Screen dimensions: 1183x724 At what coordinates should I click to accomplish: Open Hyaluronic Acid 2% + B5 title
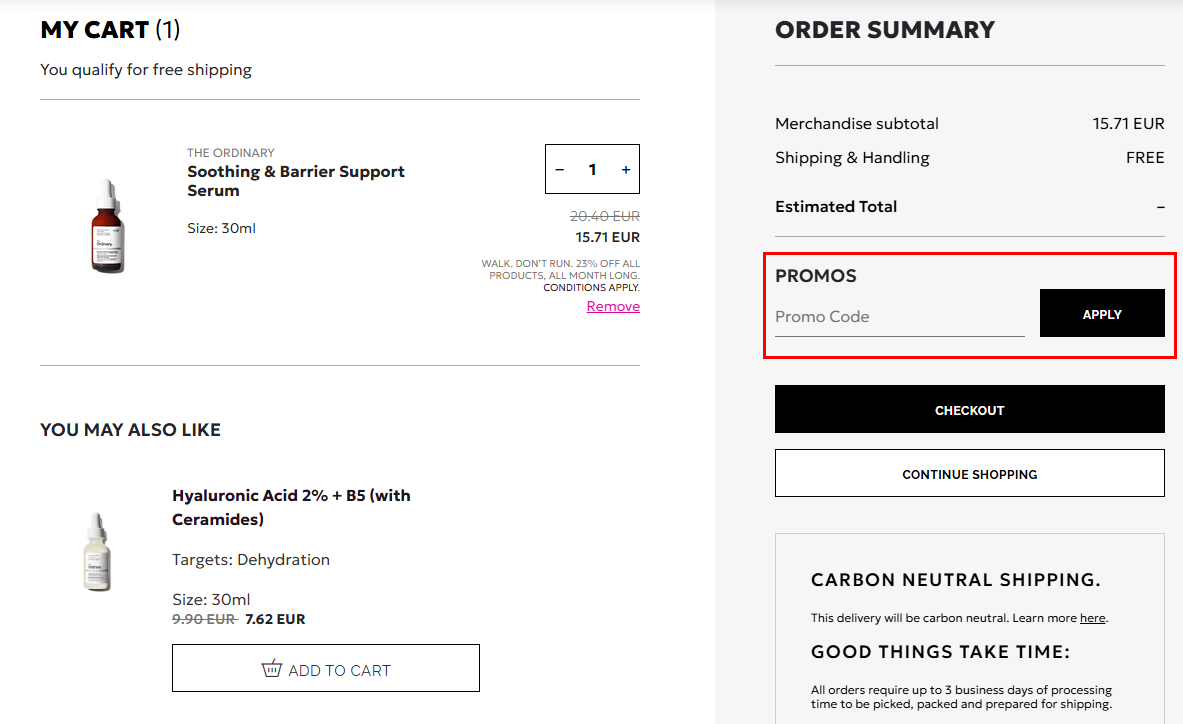click(x=291, y=507)
